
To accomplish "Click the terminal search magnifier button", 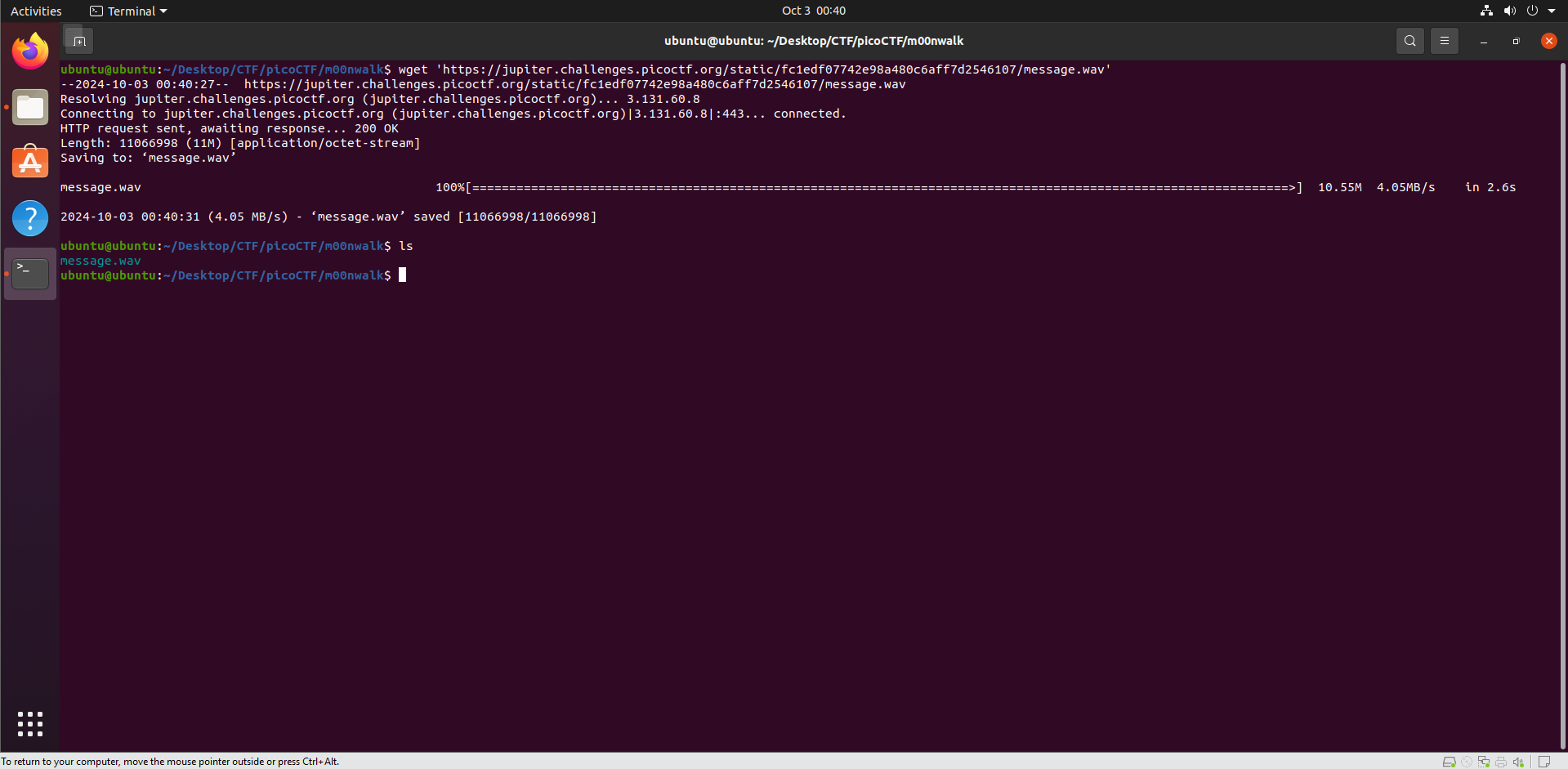I will (1409, 41).
